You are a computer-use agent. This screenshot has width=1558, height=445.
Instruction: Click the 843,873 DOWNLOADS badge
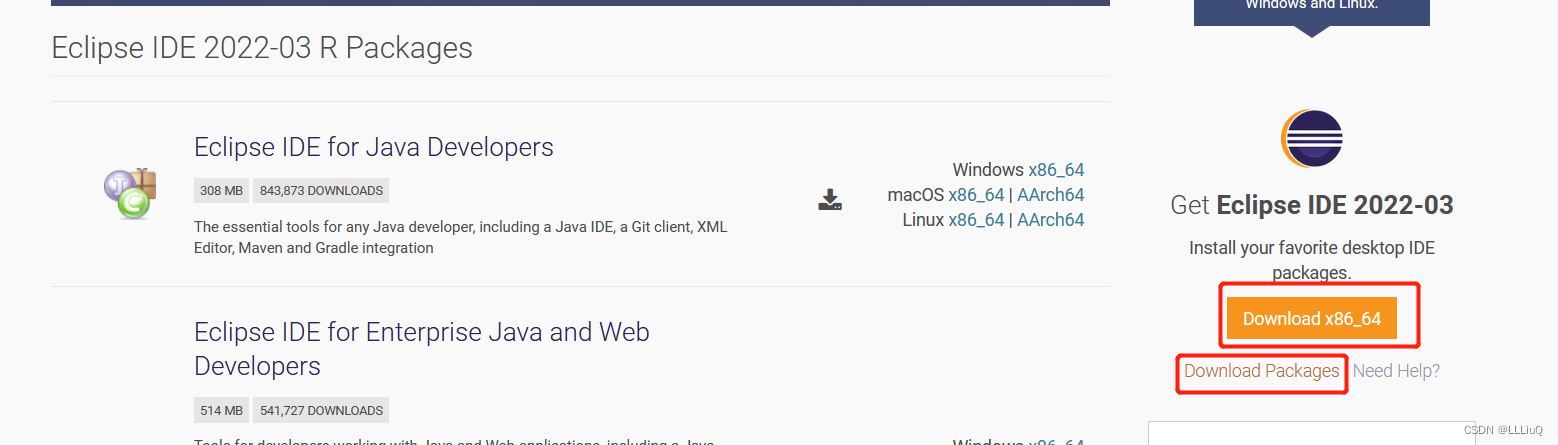click(321, 190)
